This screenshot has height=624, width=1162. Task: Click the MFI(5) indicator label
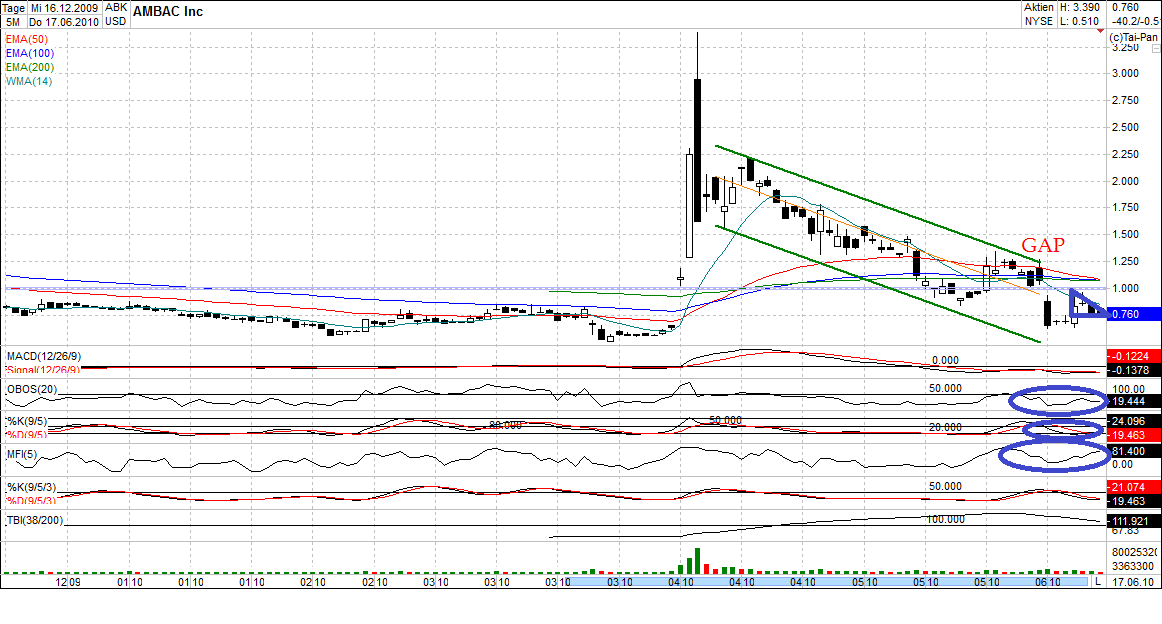click(21, 454)
